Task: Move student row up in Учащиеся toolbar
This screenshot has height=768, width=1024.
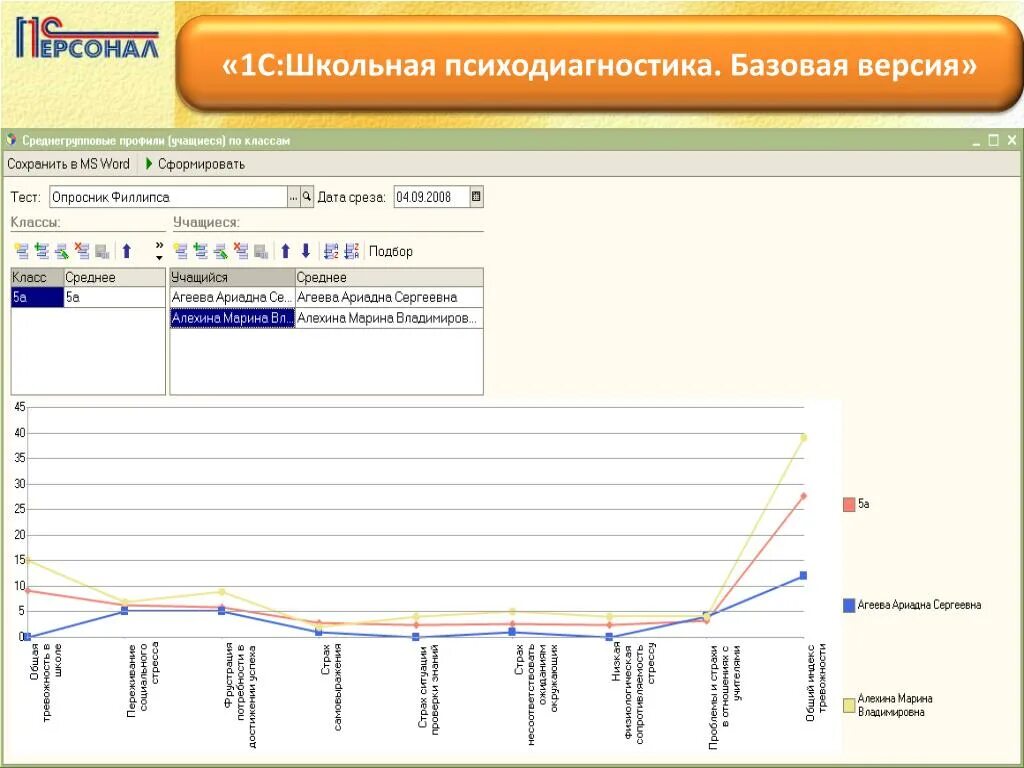Action: click(x=285, y=251)
